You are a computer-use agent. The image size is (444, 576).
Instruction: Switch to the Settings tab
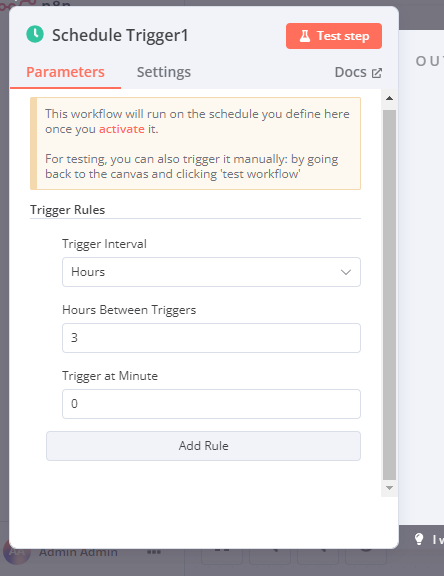pos(164,72)
